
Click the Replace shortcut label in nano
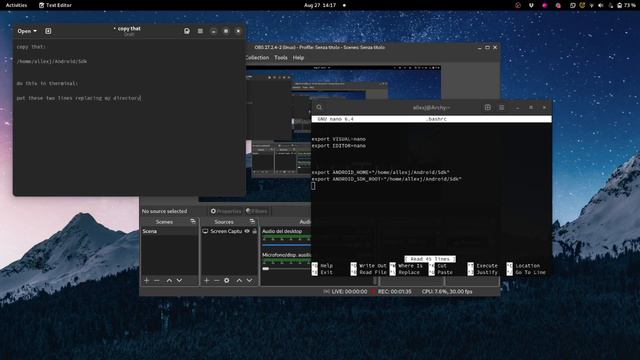point(409,272)
